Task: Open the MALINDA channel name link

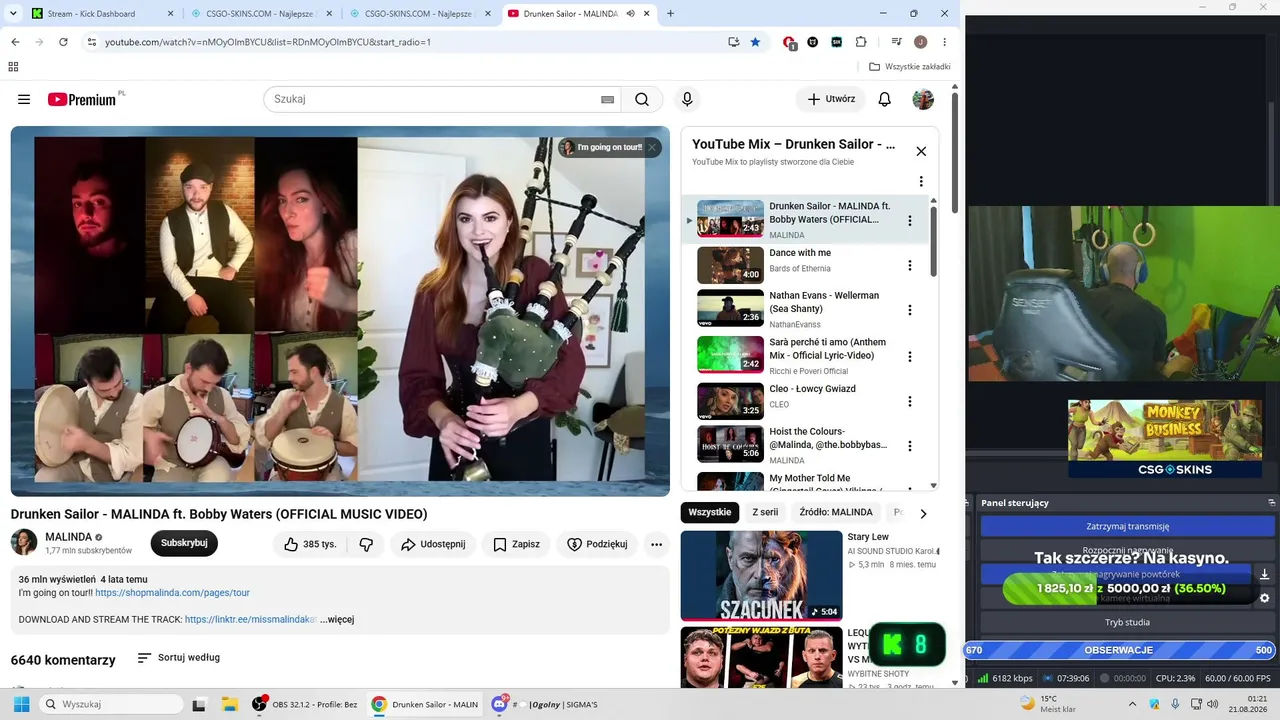Action: click(68, 537)
